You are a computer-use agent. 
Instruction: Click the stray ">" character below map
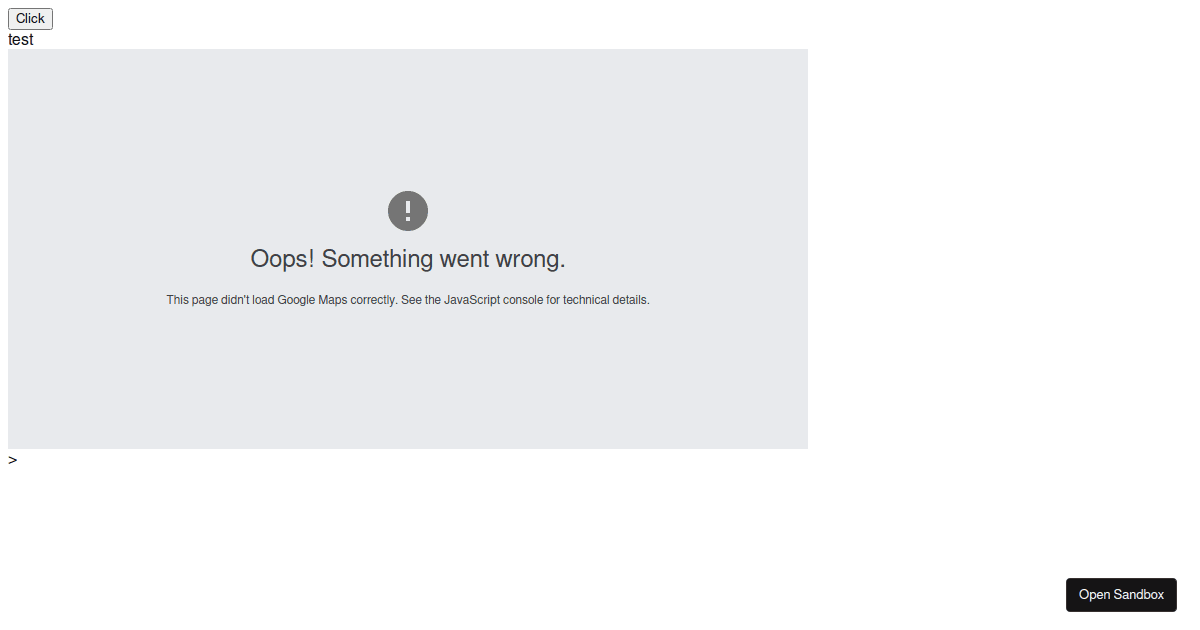(12, 460)
